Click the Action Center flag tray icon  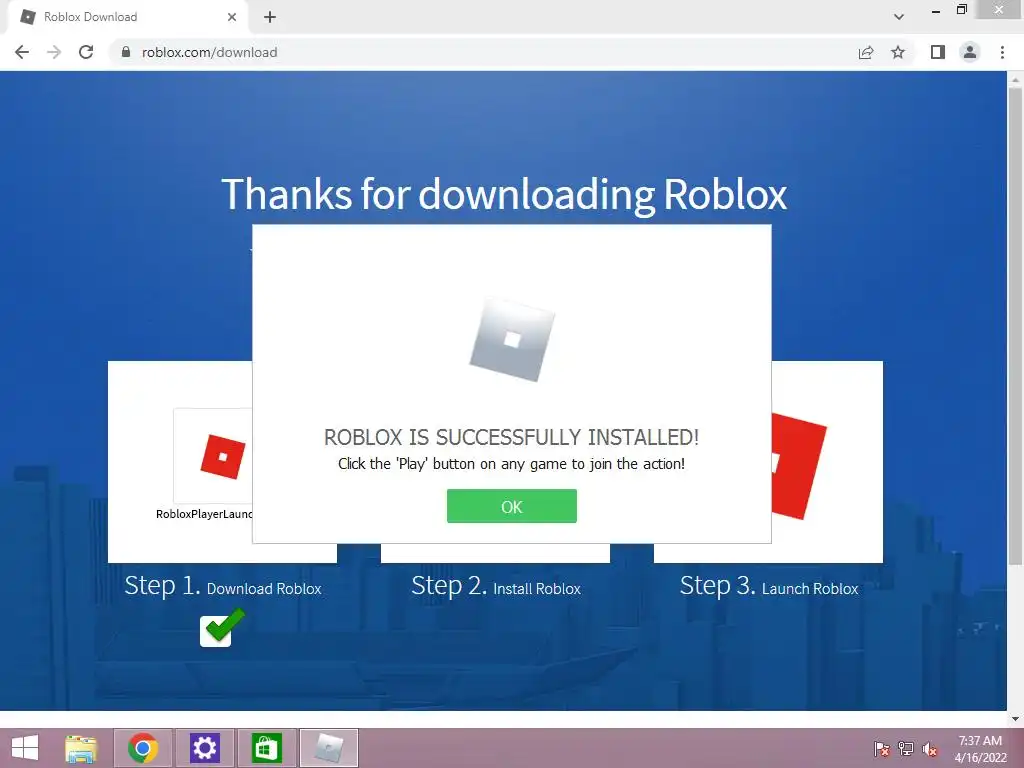pyautogui.click(x=882, y=748)
